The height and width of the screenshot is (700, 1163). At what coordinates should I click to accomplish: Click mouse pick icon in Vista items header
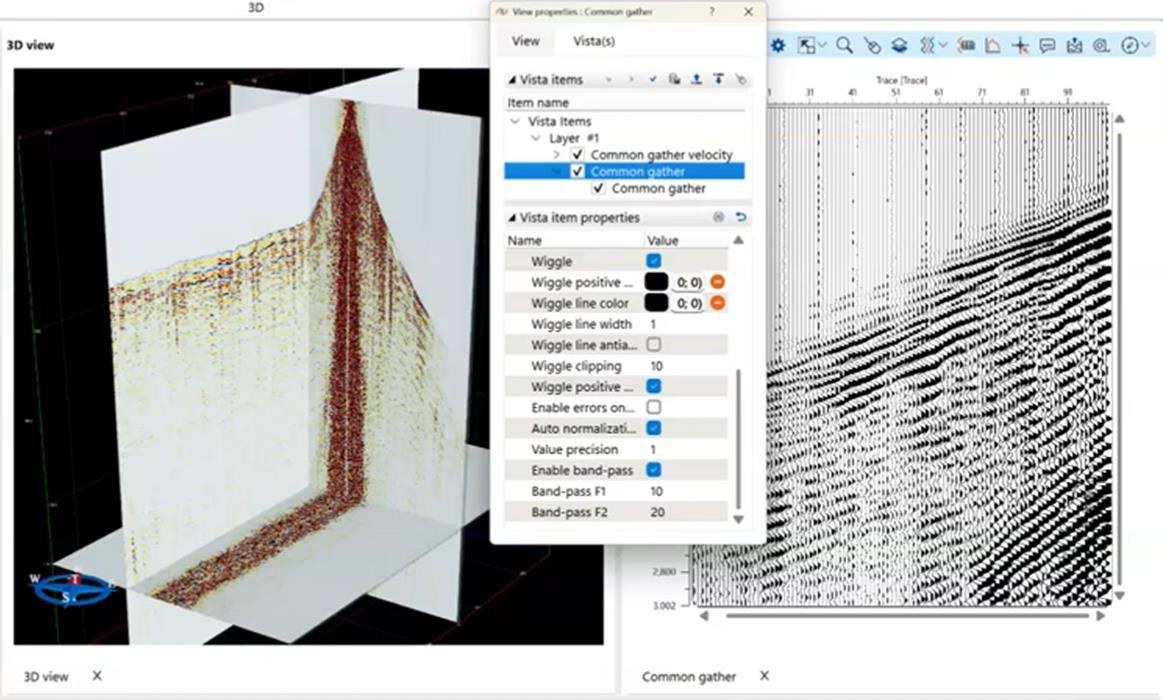coord(740,79)
